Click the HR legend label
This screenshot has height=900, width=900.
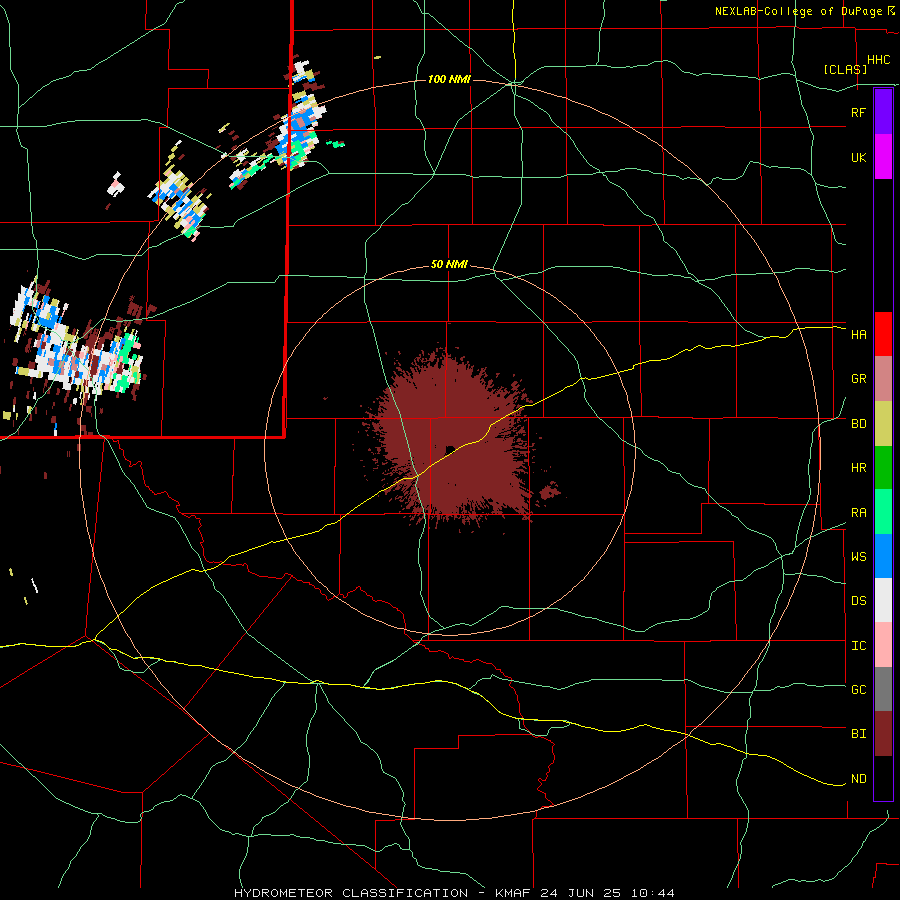tap(858, 468)
